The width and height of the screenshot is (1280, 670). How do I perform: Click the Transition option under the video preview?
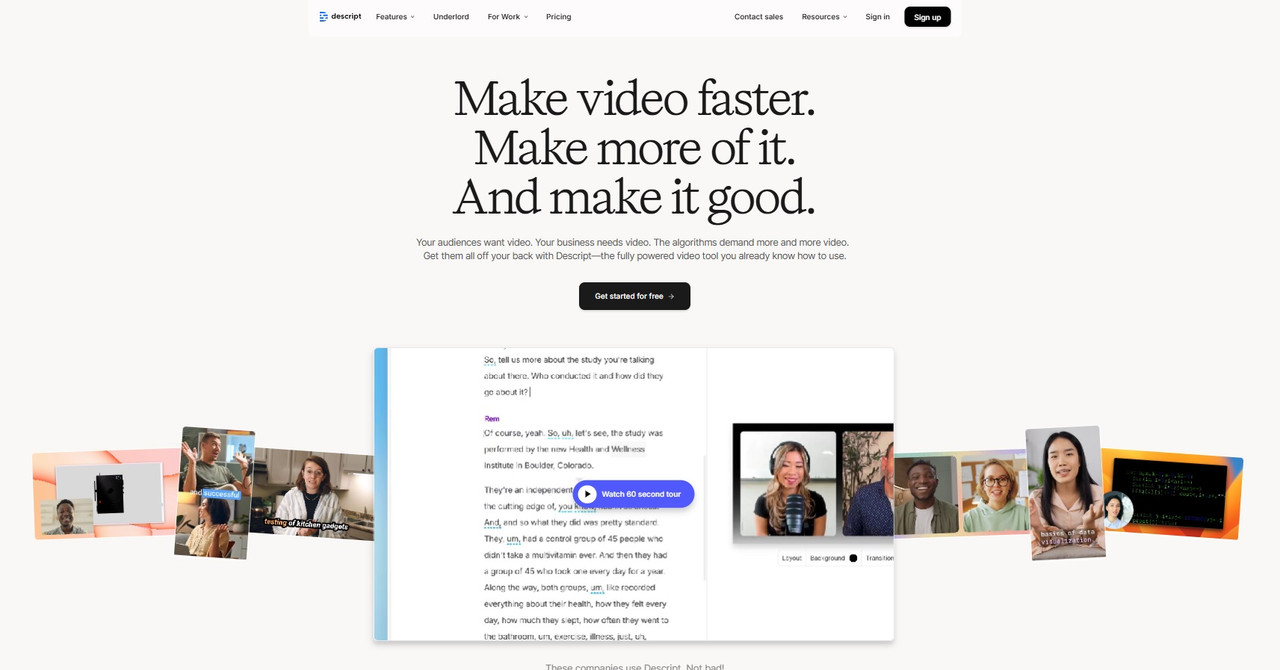[x=880, y=558]
